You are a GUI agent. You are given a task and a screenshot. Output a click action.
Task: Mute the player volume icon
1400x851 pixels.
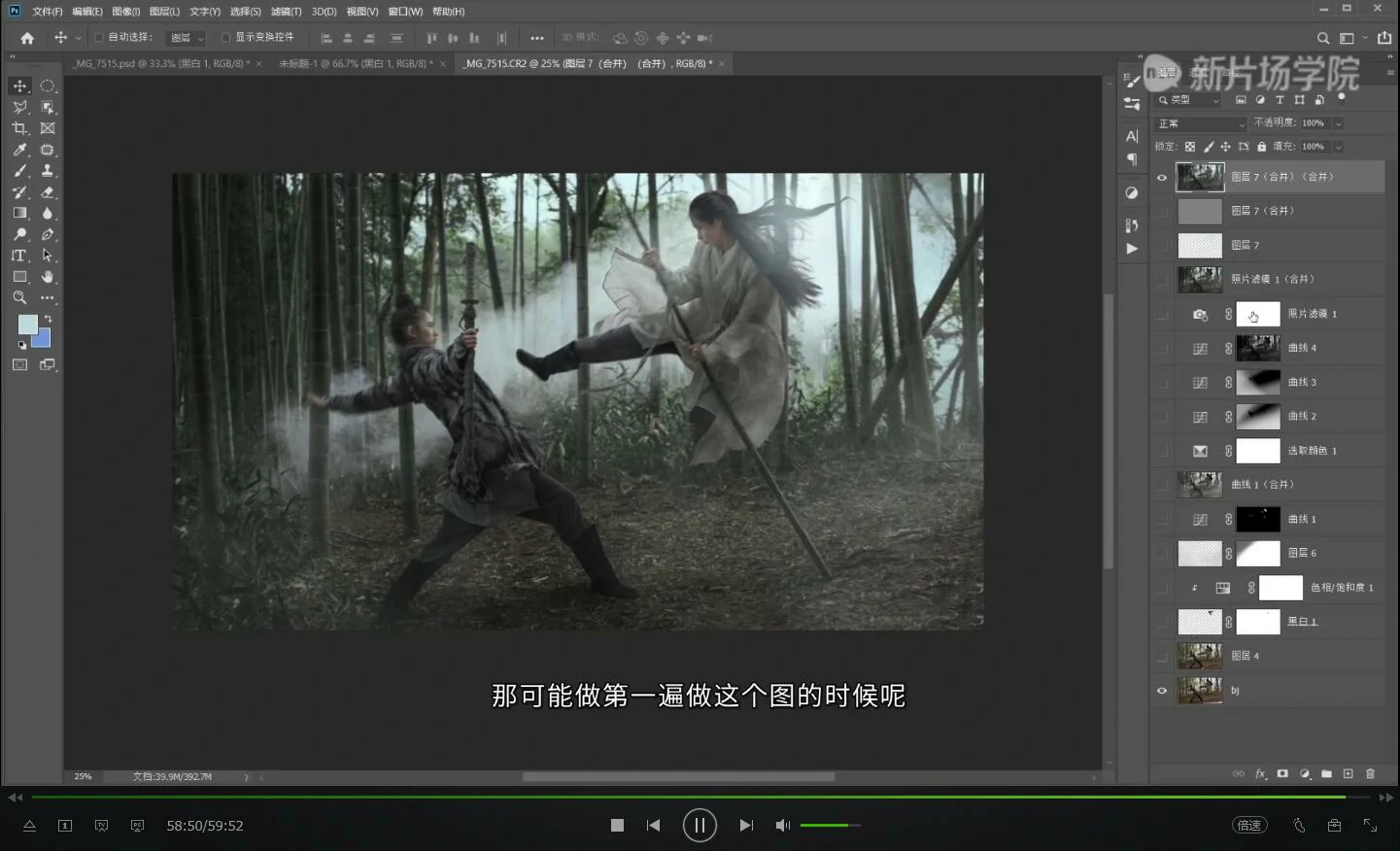[x=782, y=826]
